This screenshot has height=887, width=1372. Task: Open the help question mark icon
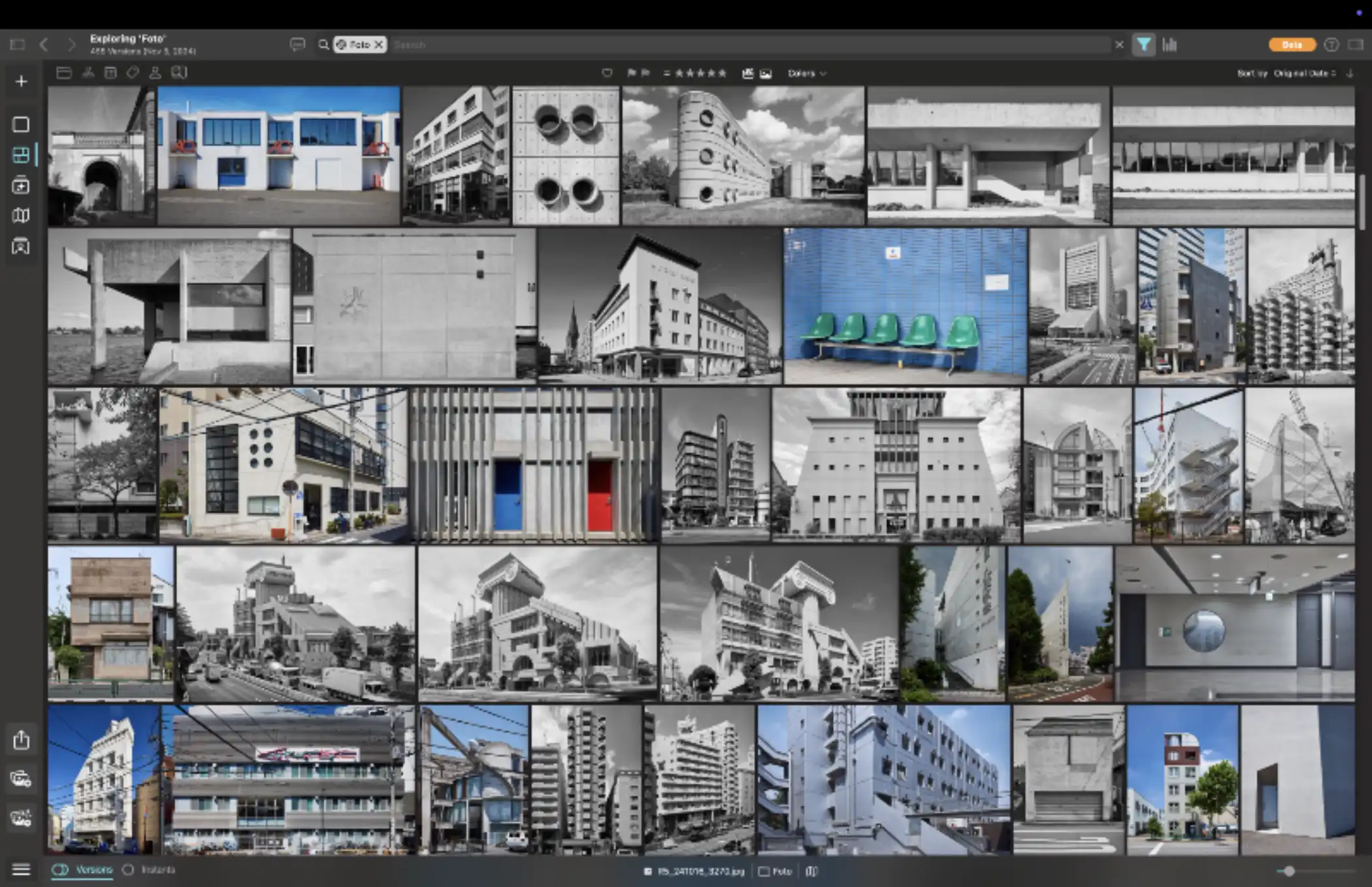1331,44
